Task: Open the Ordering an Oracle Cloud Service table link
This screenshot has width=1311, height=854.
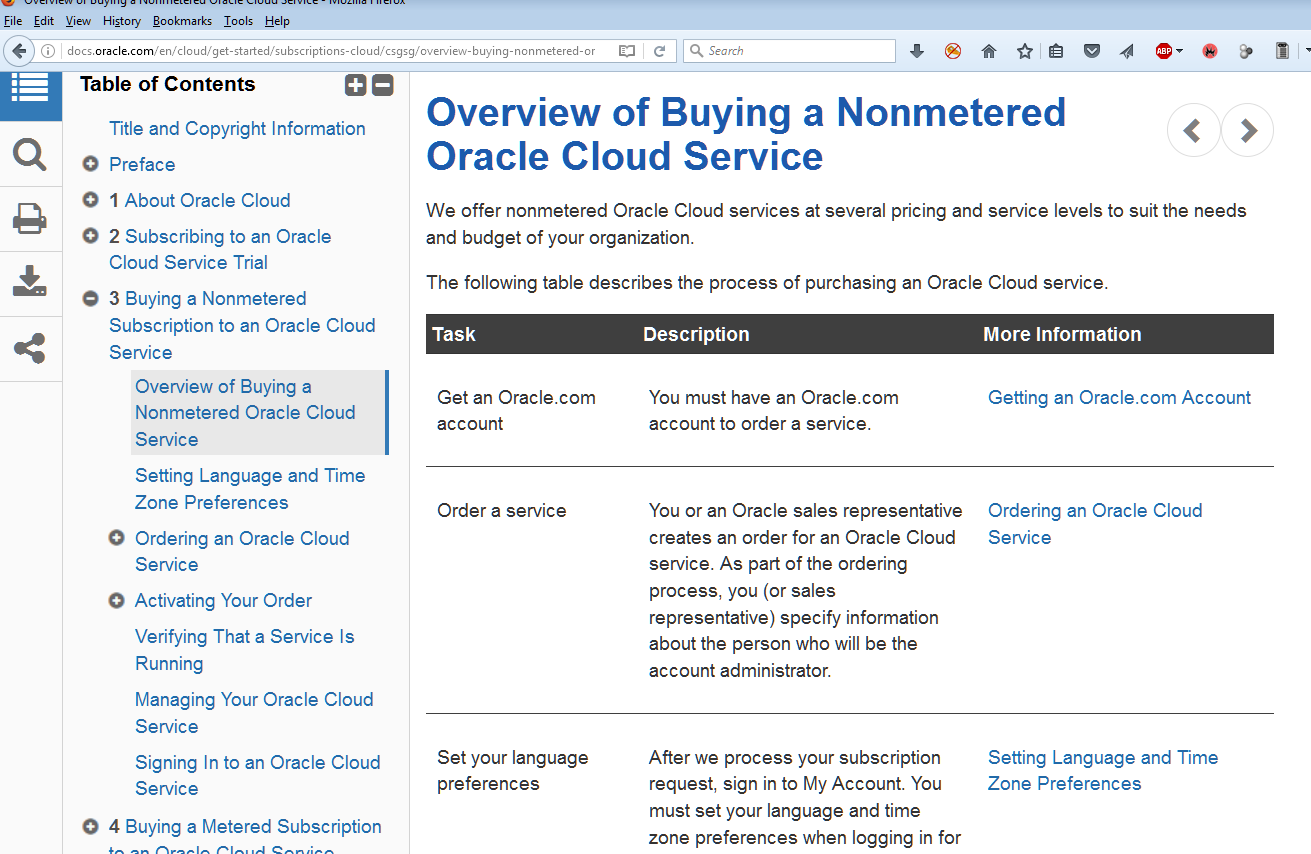Action: (x=1095, y=524)
